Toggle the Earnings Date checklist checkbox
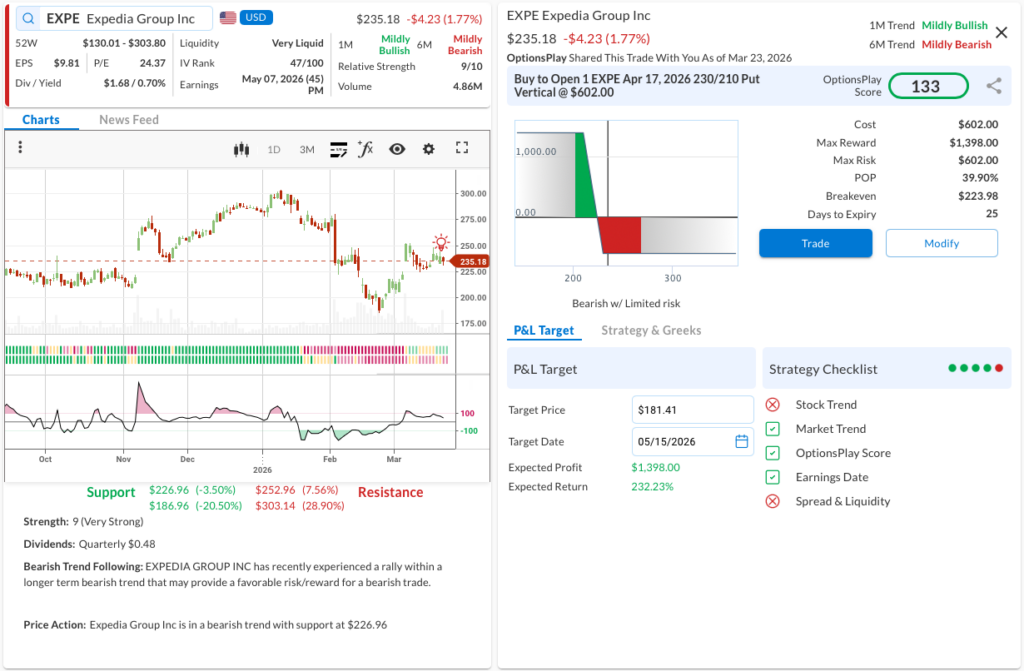The image size is (1024, 671). pyautogui.click(x=772, y=477)
